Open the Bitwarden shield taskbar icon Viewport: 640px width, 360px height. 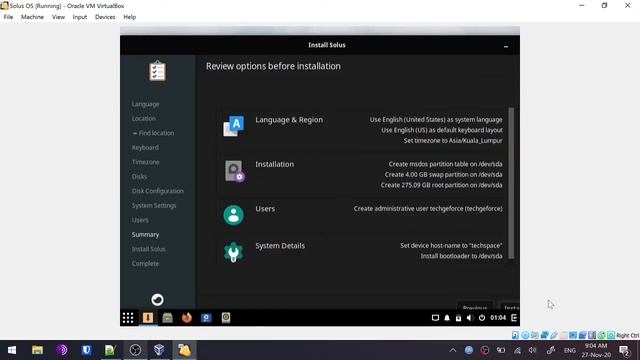[86, 350]
